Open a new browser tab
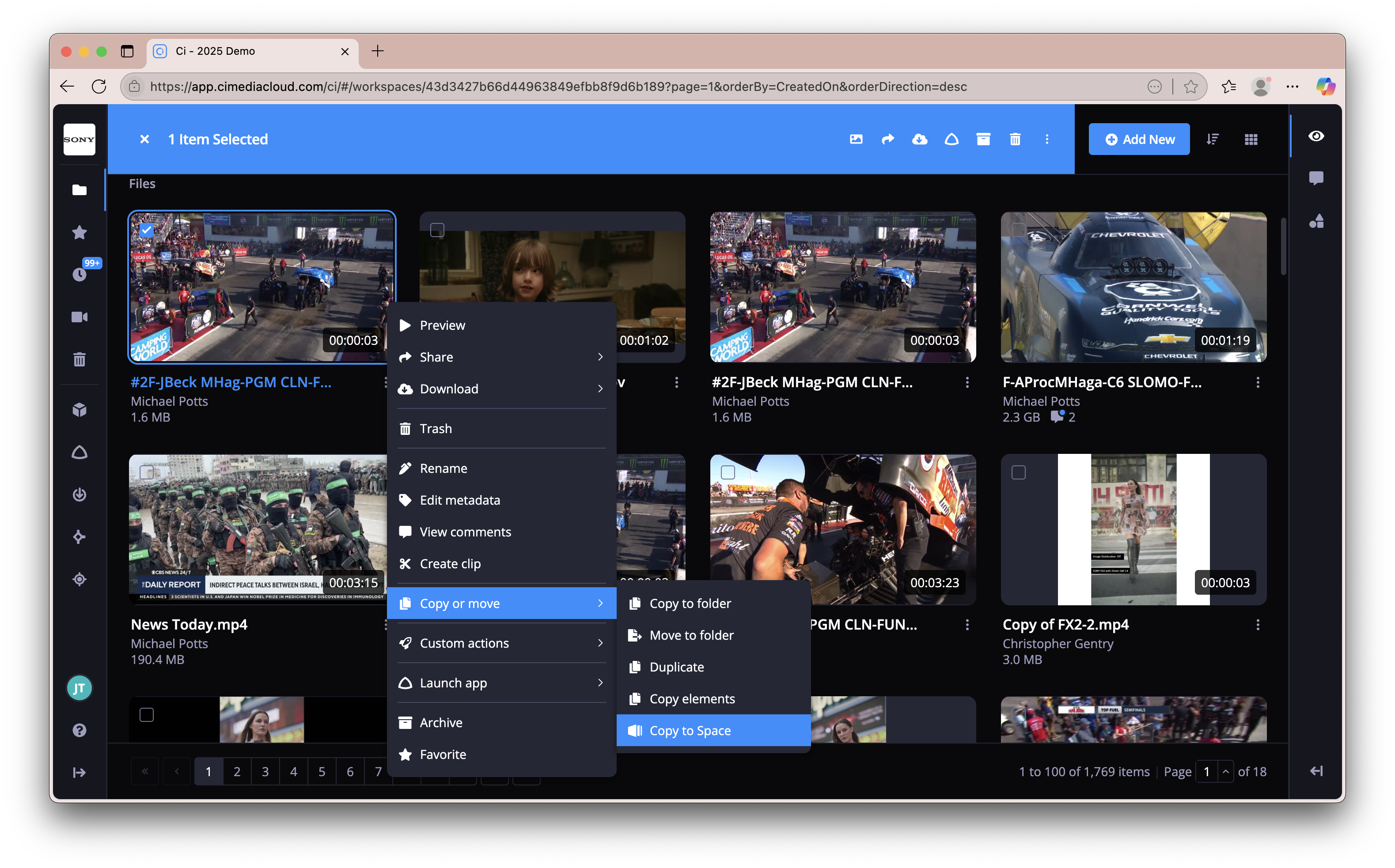The width and height of the screenshot is (1395, 868). [x=377, y=51]
